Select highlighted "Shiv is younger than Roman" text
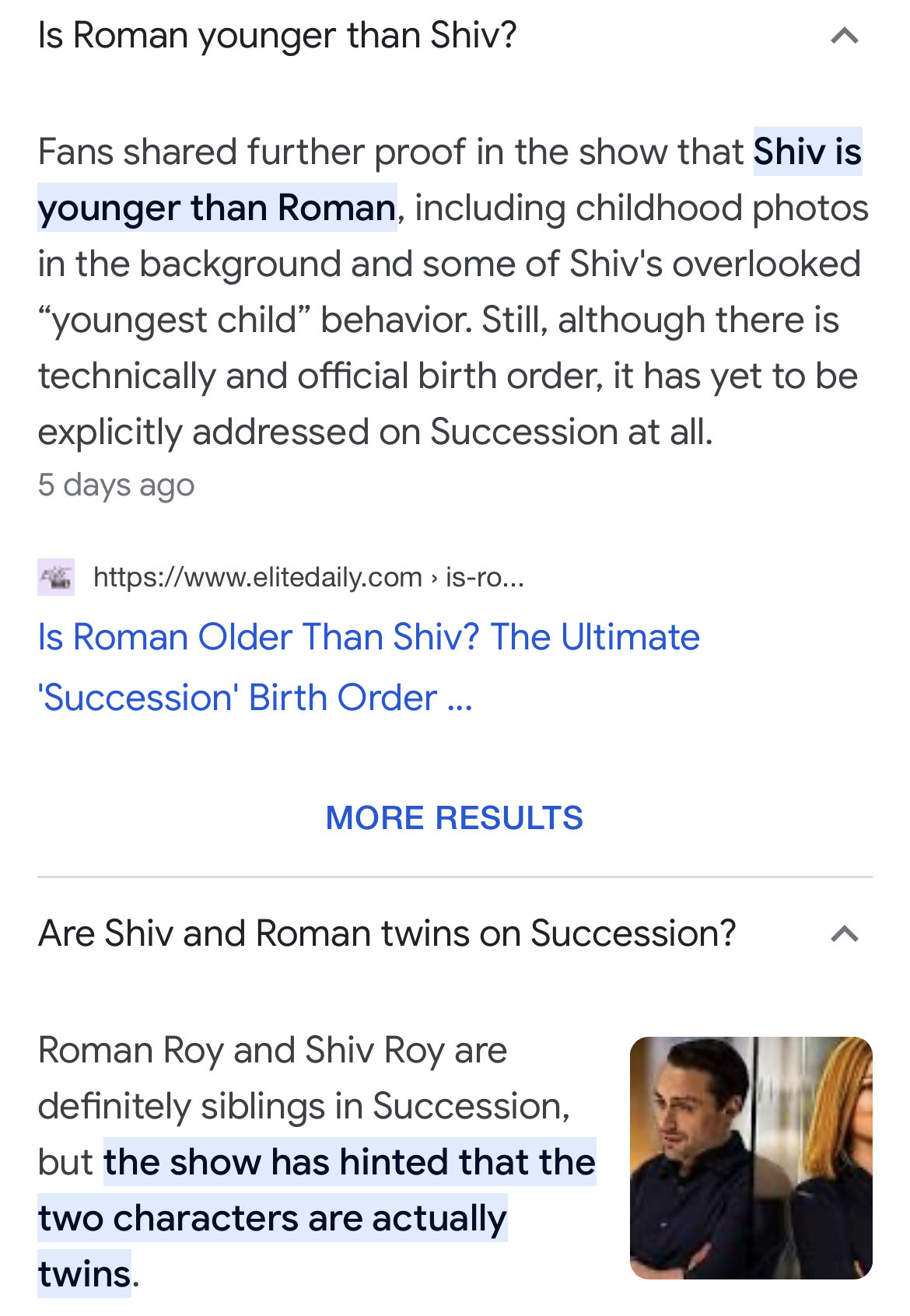 tap(450, 180)
